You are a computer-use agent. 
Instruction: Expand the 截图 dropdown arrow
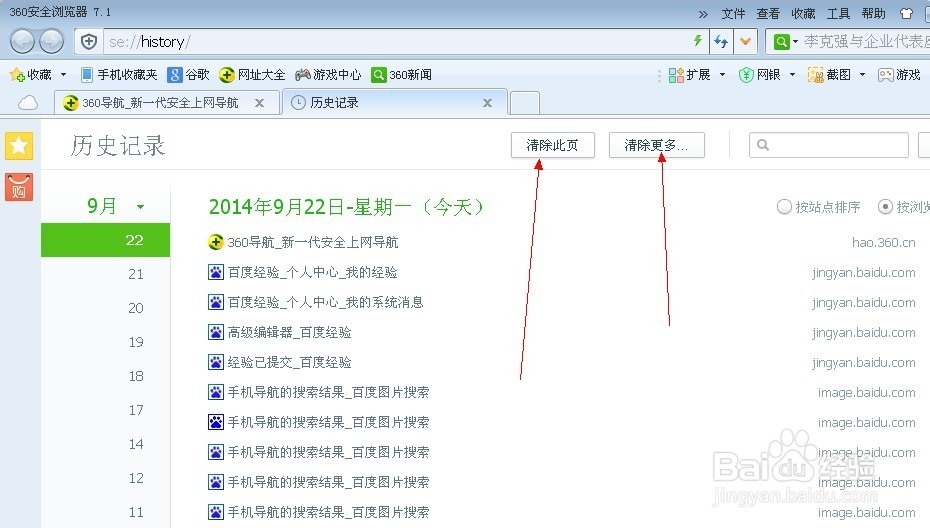point(862,75)
